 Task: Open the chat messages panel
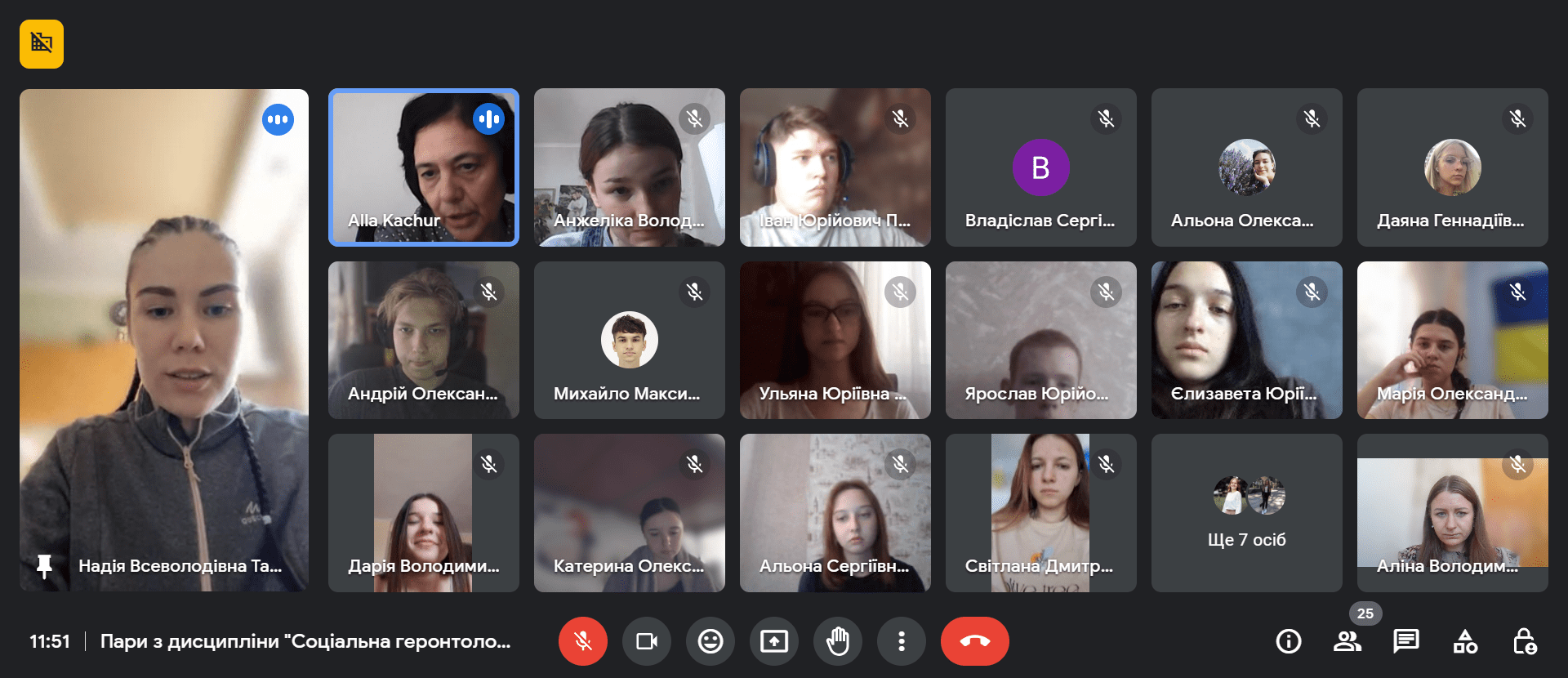click(1405, 641)
